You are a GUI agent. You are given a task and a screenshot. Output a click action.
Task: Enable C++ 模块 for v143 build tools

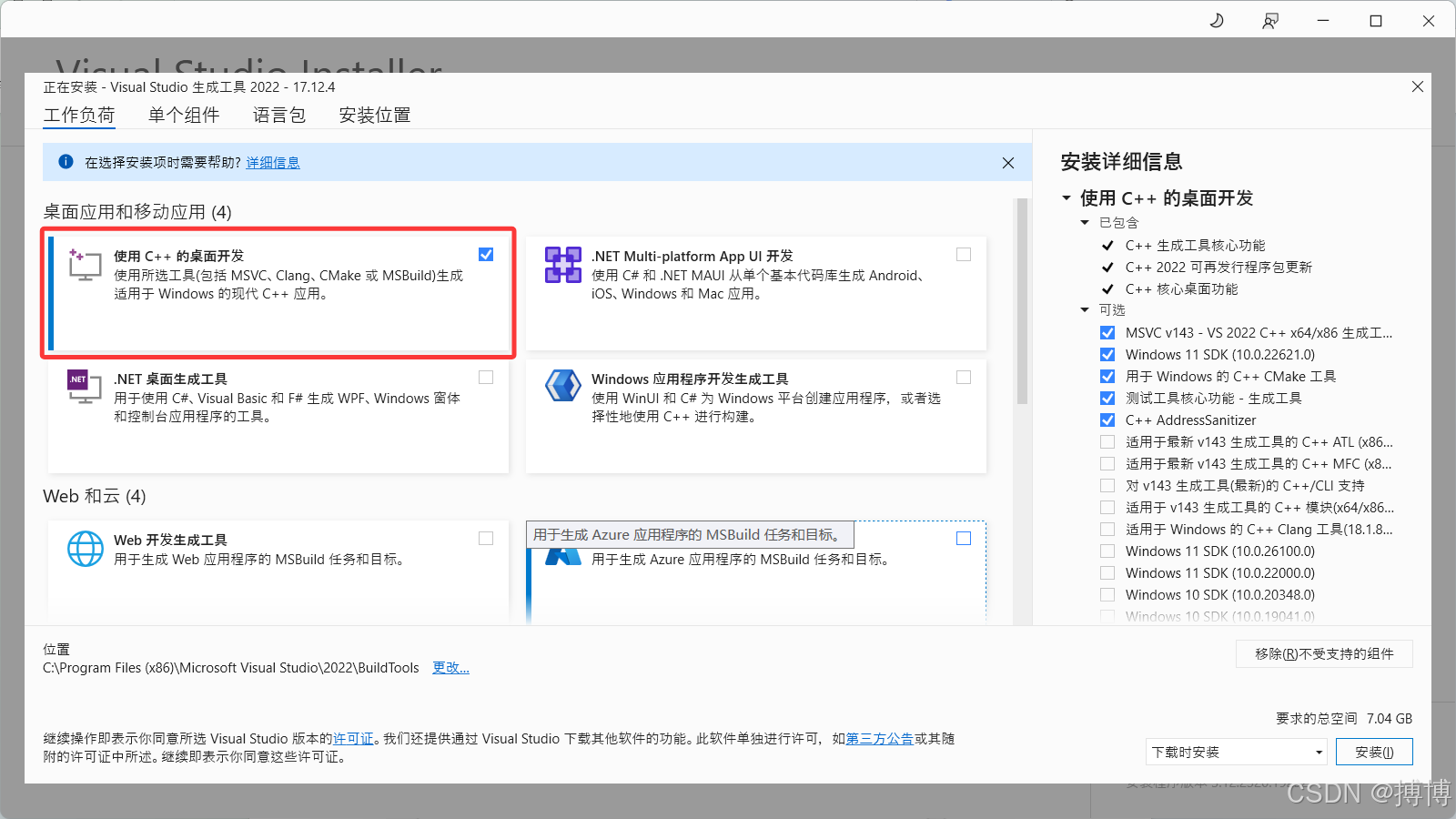coord(1107,508)
